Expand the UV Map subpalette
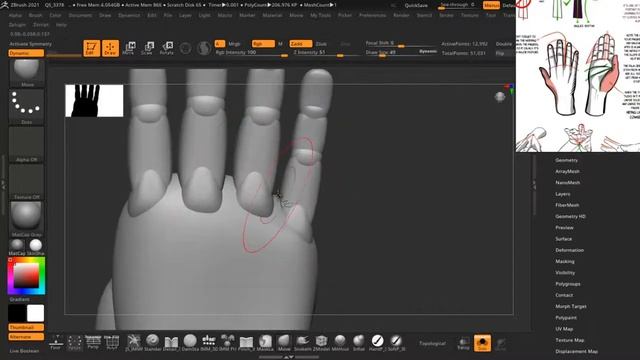Viewport: 640px width, 360px height. (x=564, y=329)
